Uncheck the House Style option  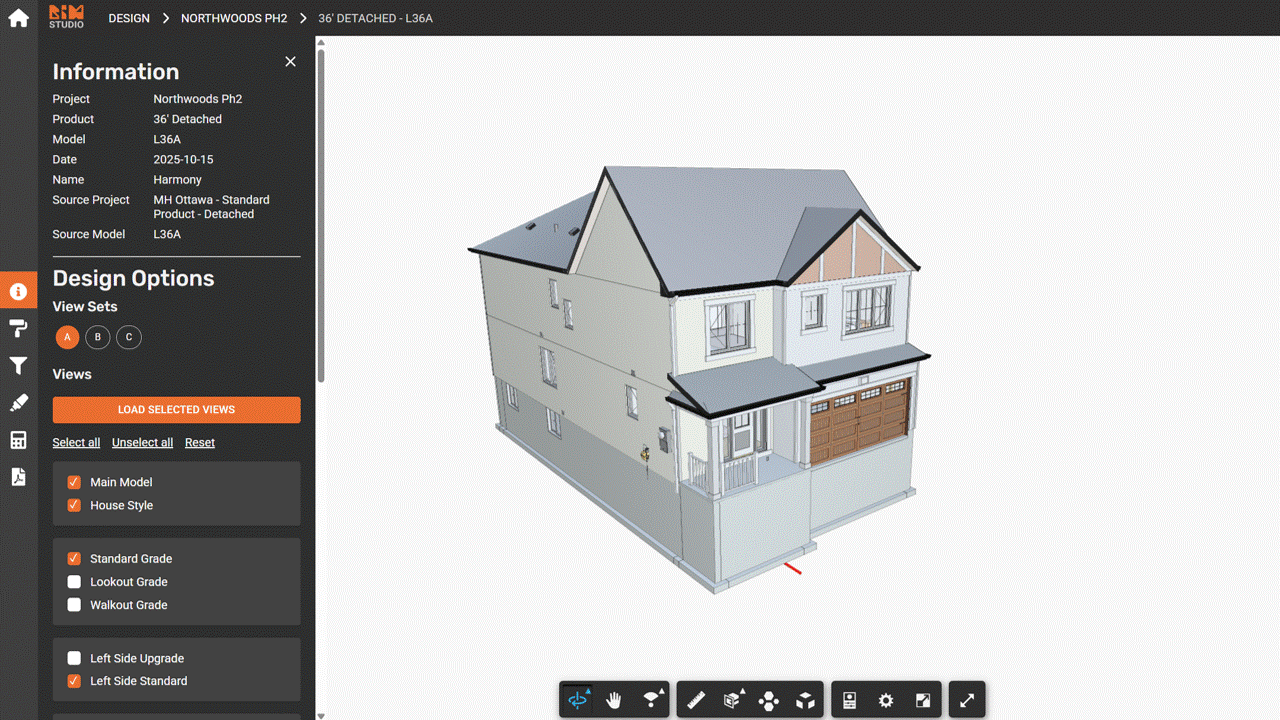pyautogui.click(x=73, y=505)
